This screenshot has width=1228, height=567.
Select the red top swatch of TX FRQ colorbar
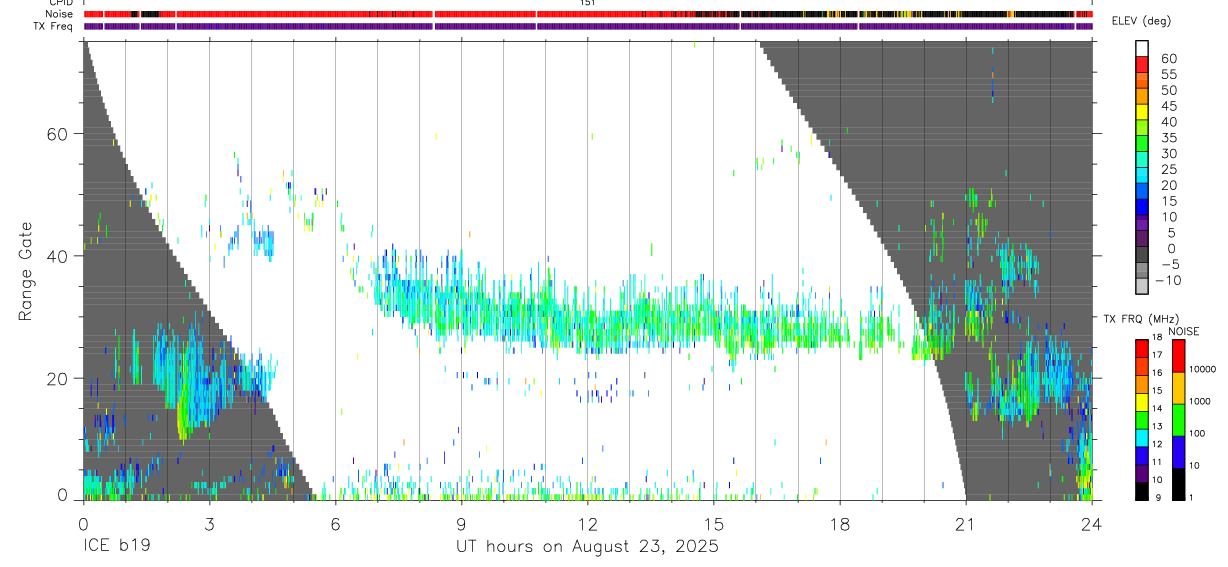tap(1142, 349)
